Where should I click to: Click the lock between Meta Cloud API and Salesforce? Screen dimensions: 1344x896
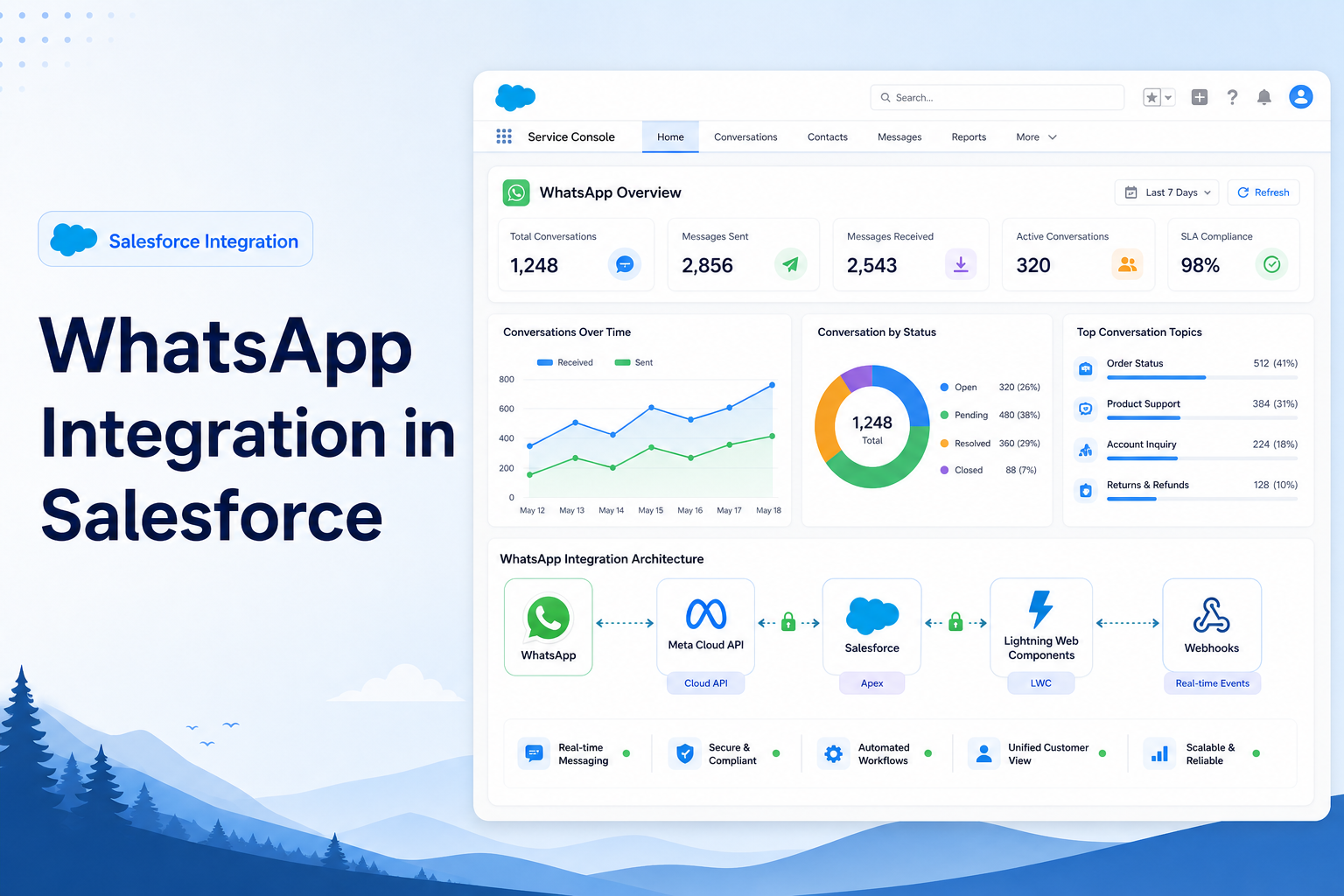click(788, 622)
